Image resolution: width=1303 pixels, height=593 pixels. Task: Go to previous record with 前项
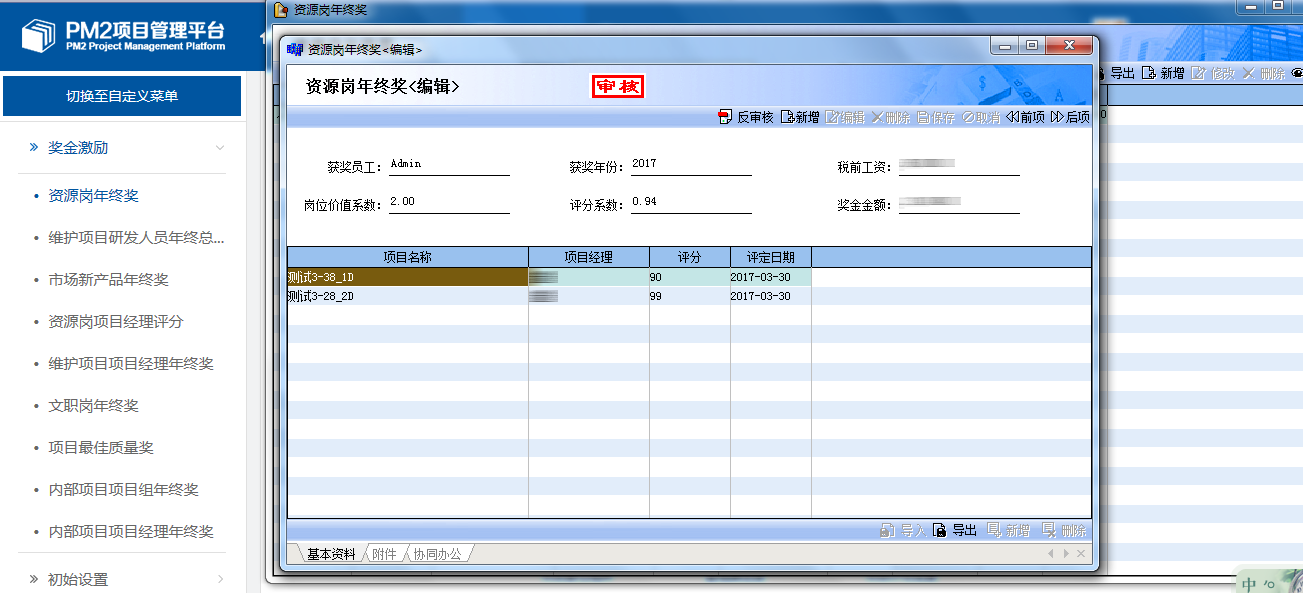point(1025,117)
